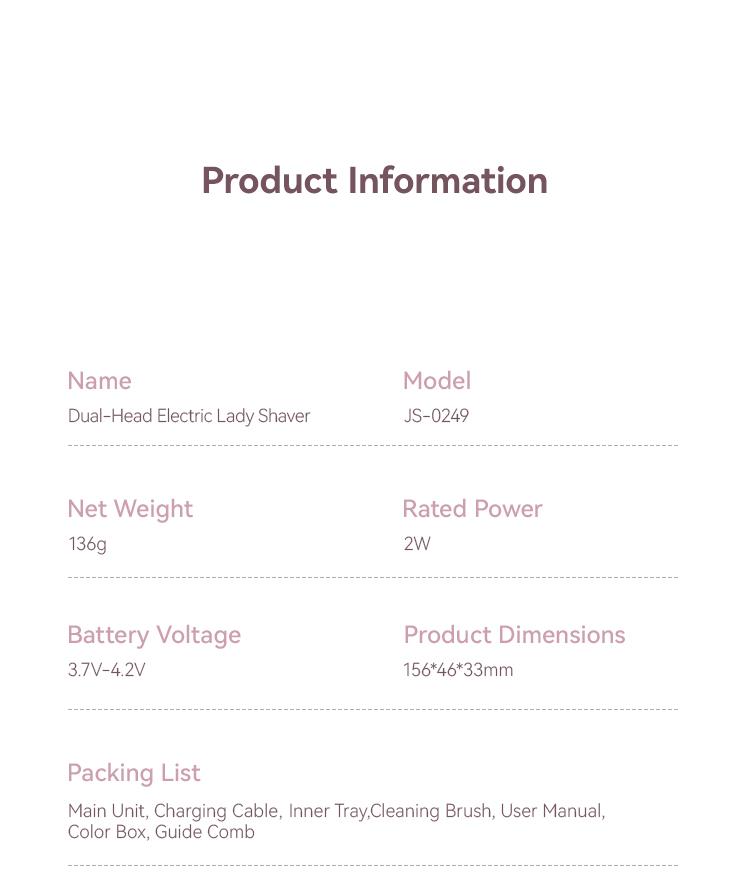Click the 2W power value
The width and height of the screenshot is (750, 881).
(x=417, y=544)
